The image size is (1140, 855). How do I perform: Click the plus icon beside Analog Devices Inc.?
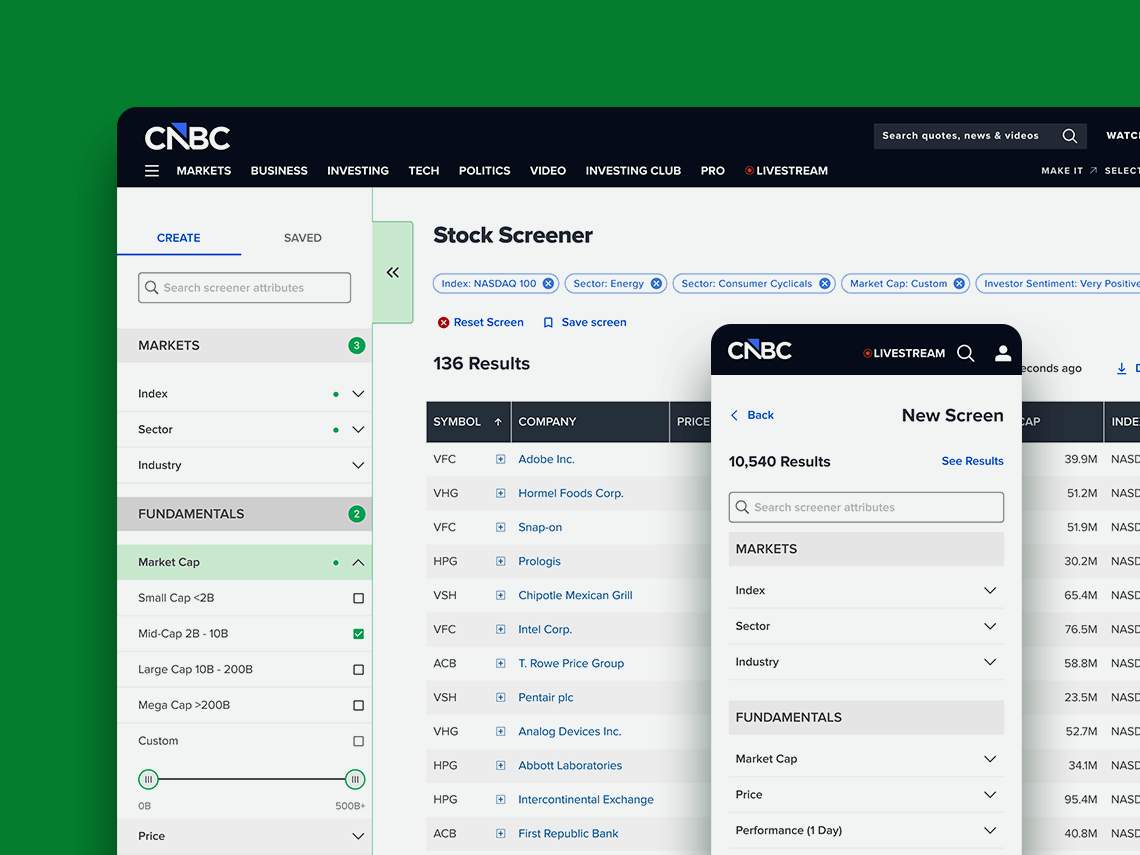[500, 731]
